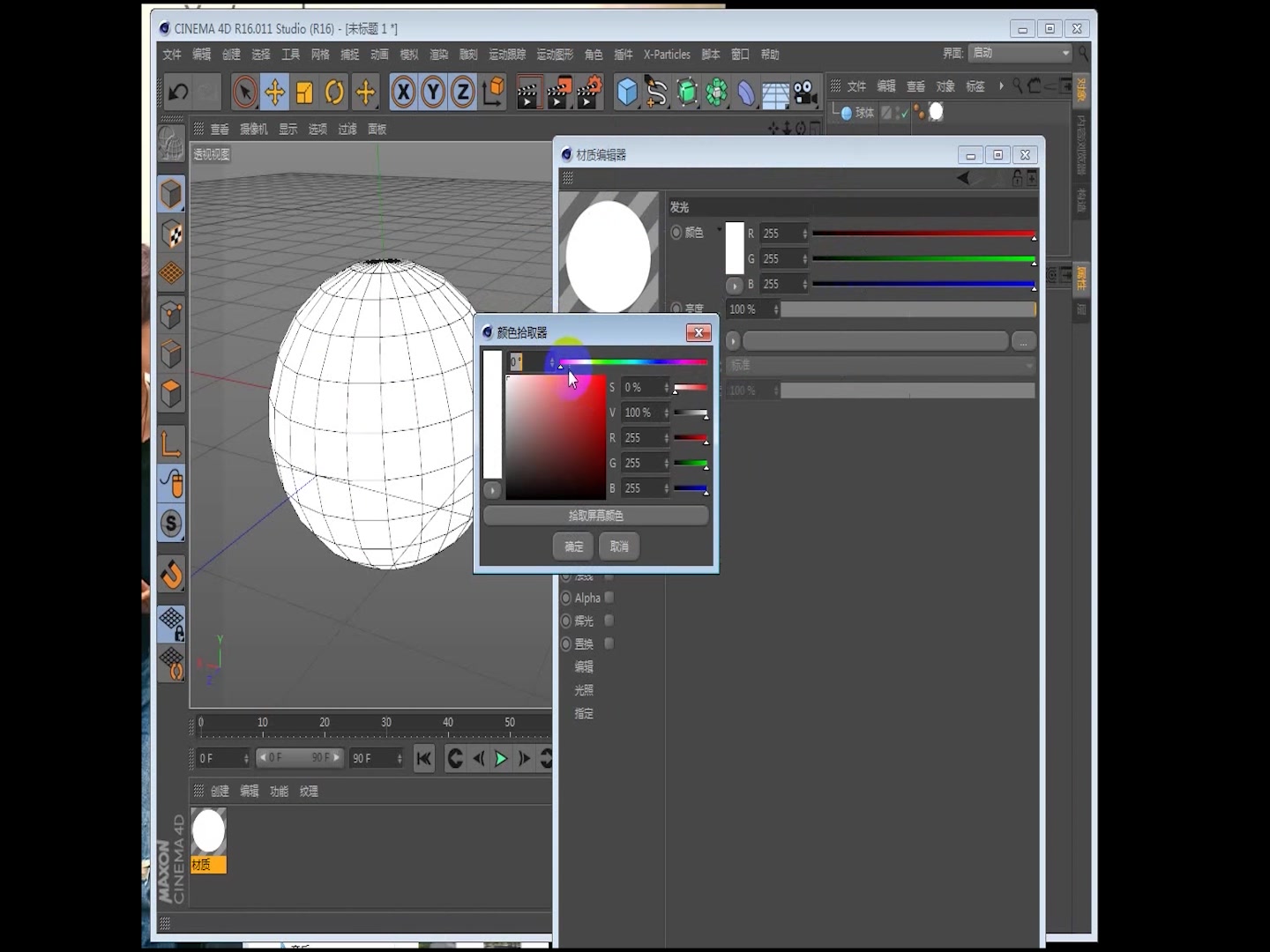
Task: Toggle the X axis lock button
Action: (403, 92)
